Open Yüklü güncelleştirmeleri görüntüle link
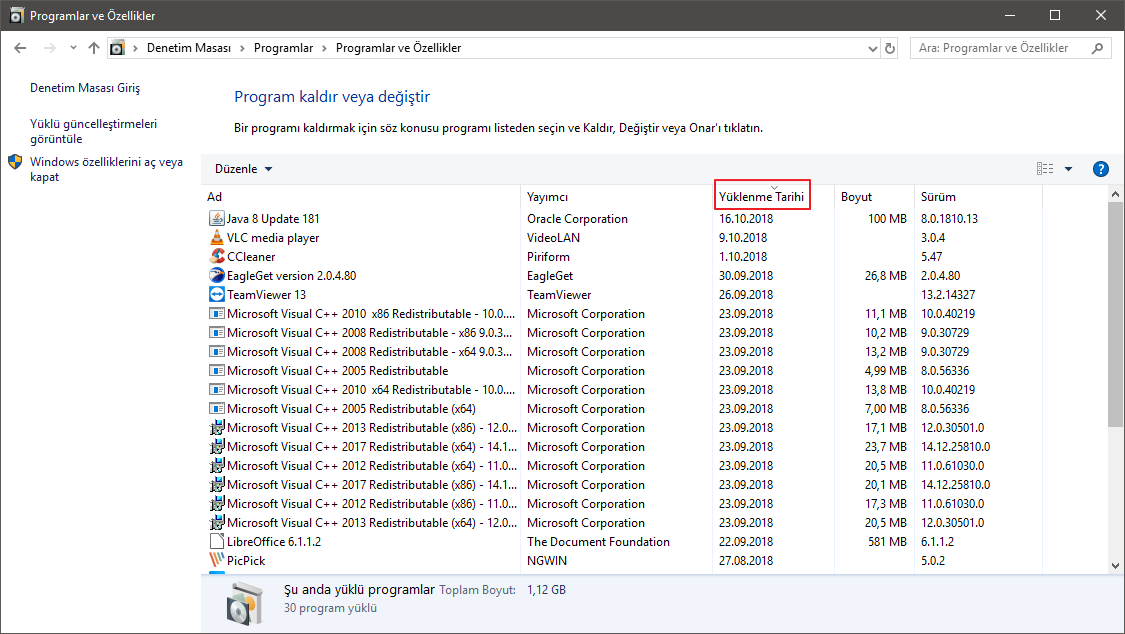1125x634 pixels. pyautogui.click(x=93, y=131)
